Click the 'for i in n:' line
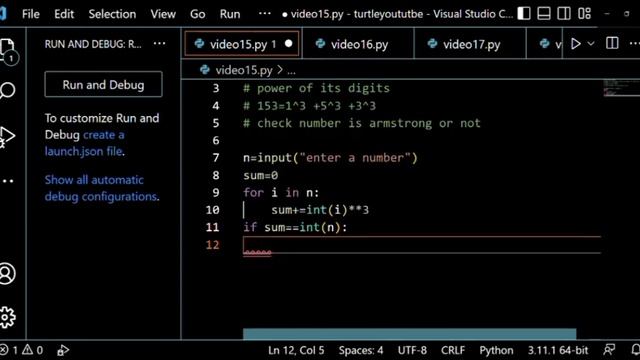 click(281, 192)
